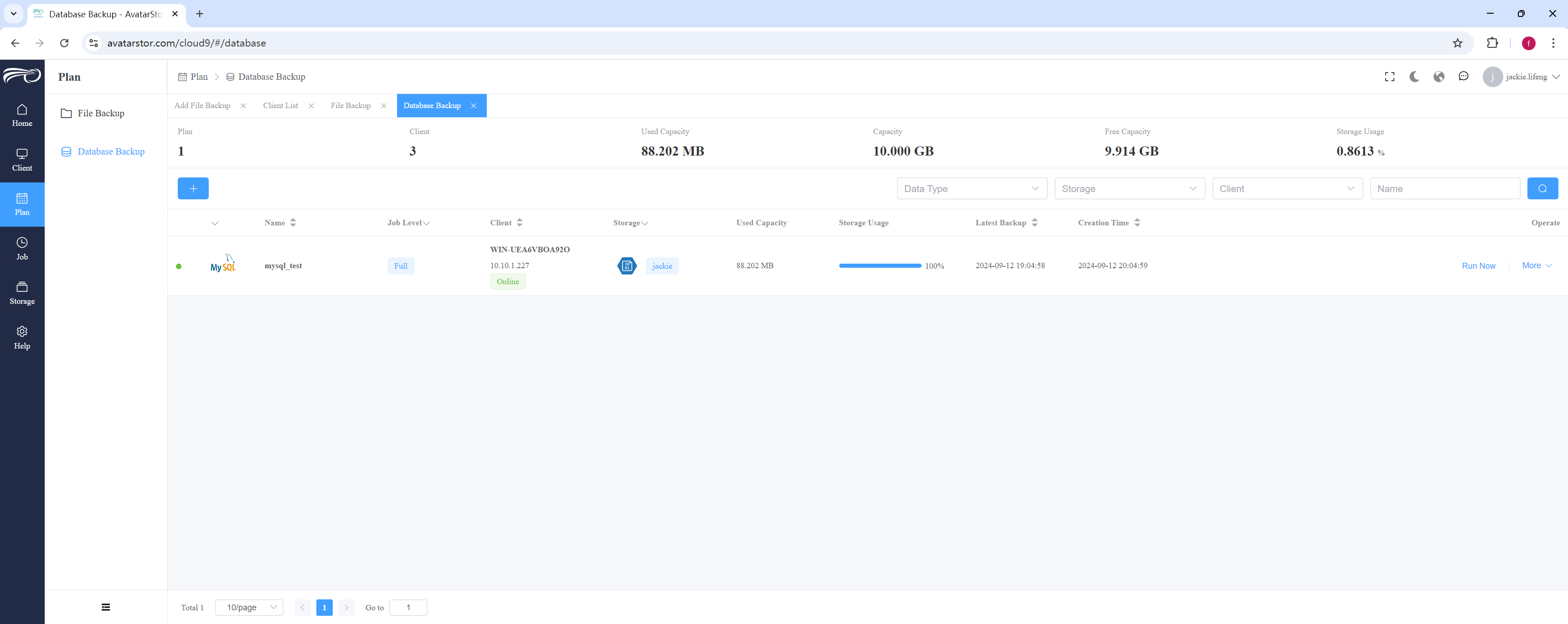Open the 10/page size selector
The height and width of the screenshot is (624, 1568).
pos(249,608)
